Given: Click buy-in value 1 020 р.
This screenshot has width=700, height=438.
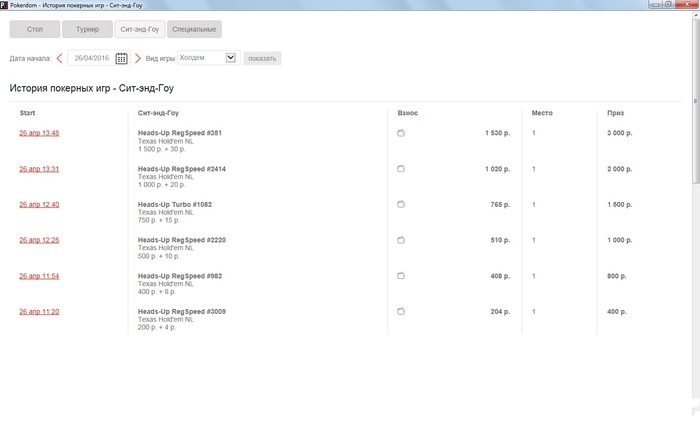Looking at the screenshot, I should tap(497, 169).
